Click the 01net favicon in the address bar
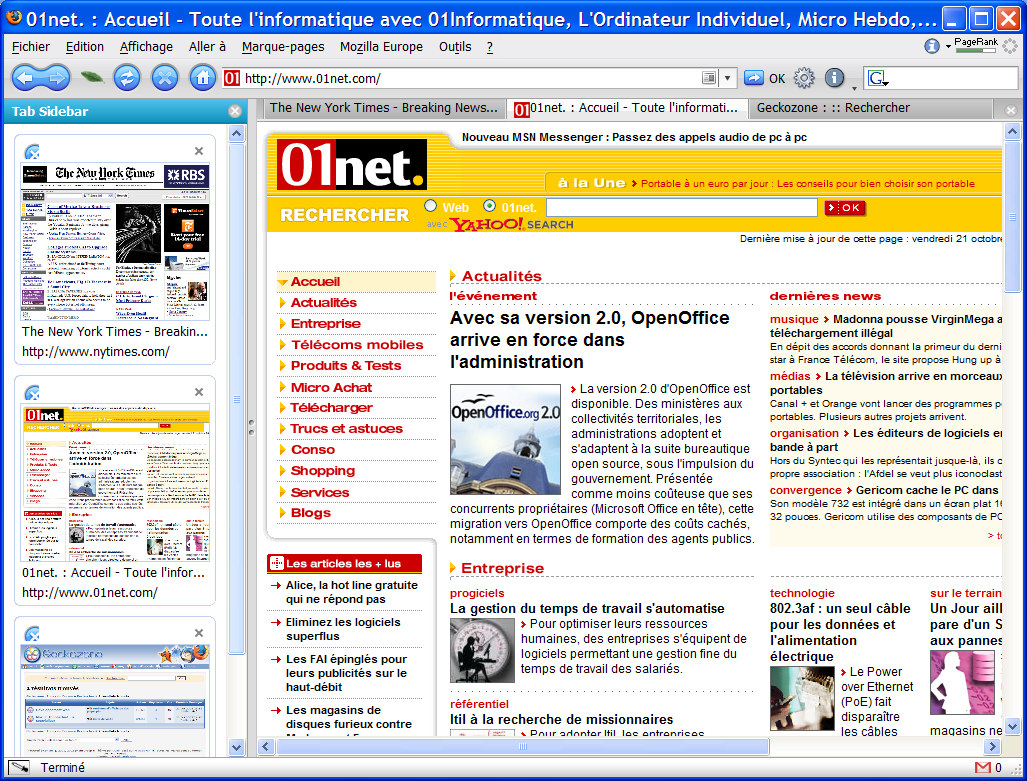The height and width of the screenshot is (781, 1027). tap(232, 79)
